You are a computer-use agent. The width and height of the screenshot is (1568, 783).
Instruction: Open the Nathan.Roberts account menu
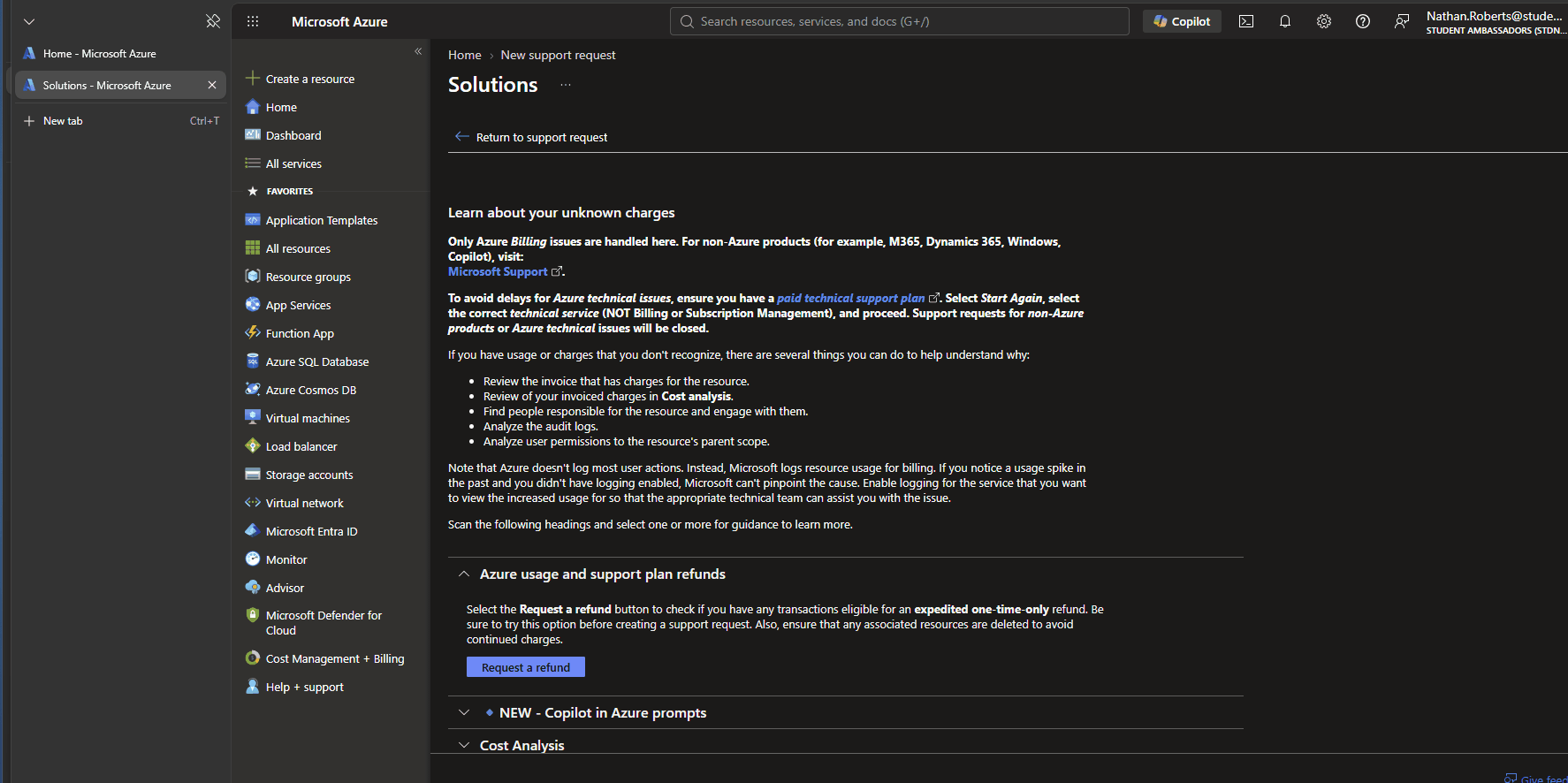point(1496,22)
